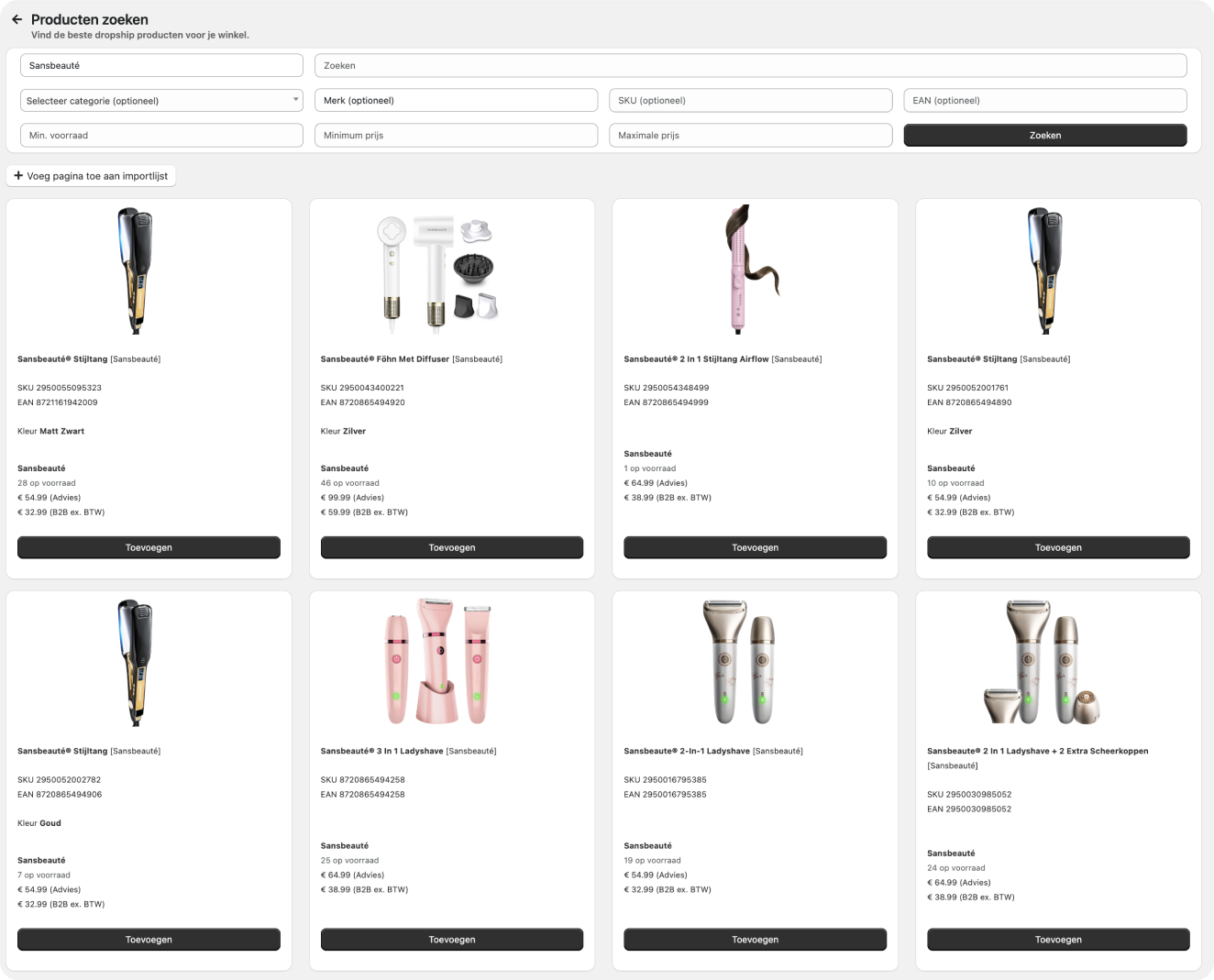This screenshot has height=980, width=1214.
Task: Click the 2-In-1 Ladyshave product title
Action: point(688,752)
